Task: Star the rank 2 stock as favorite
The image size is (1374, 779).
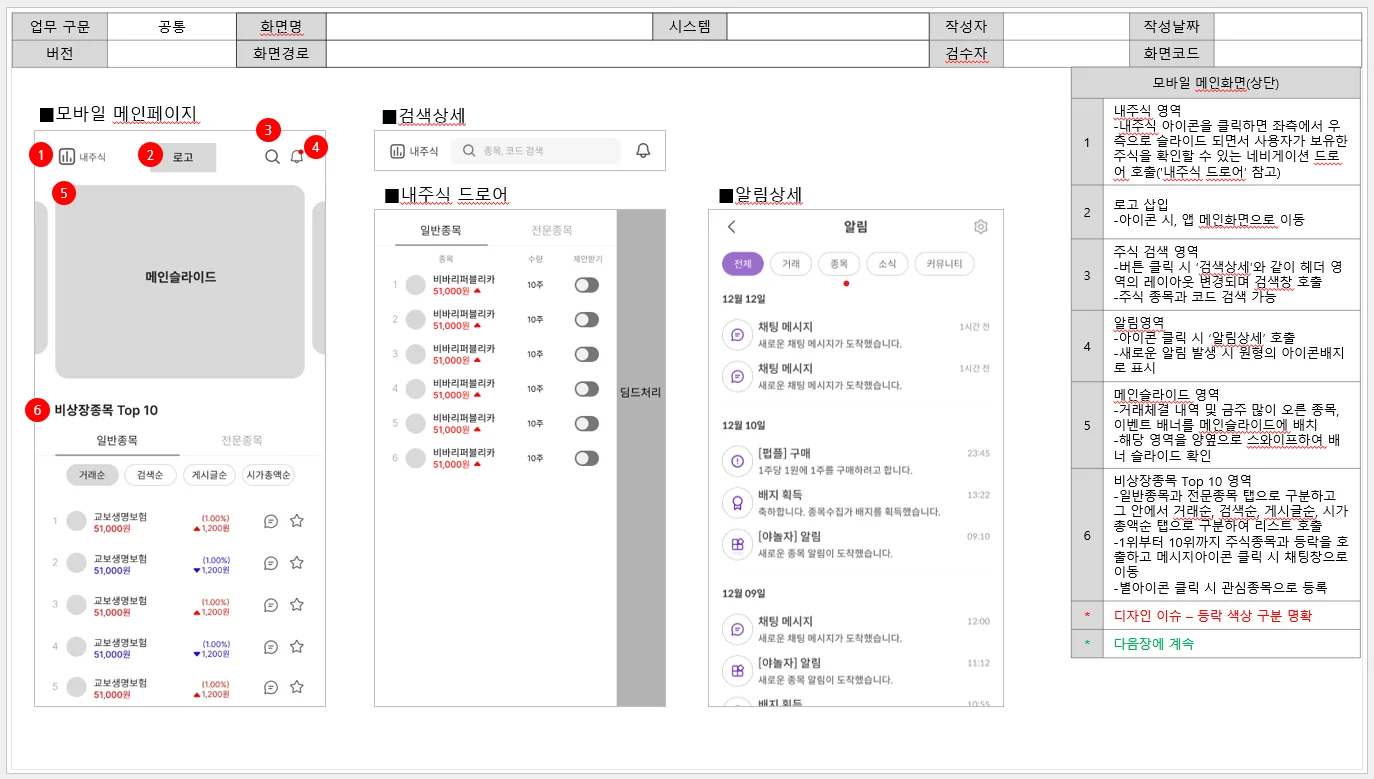Action: pyautogui.click(x=297, y=563)
